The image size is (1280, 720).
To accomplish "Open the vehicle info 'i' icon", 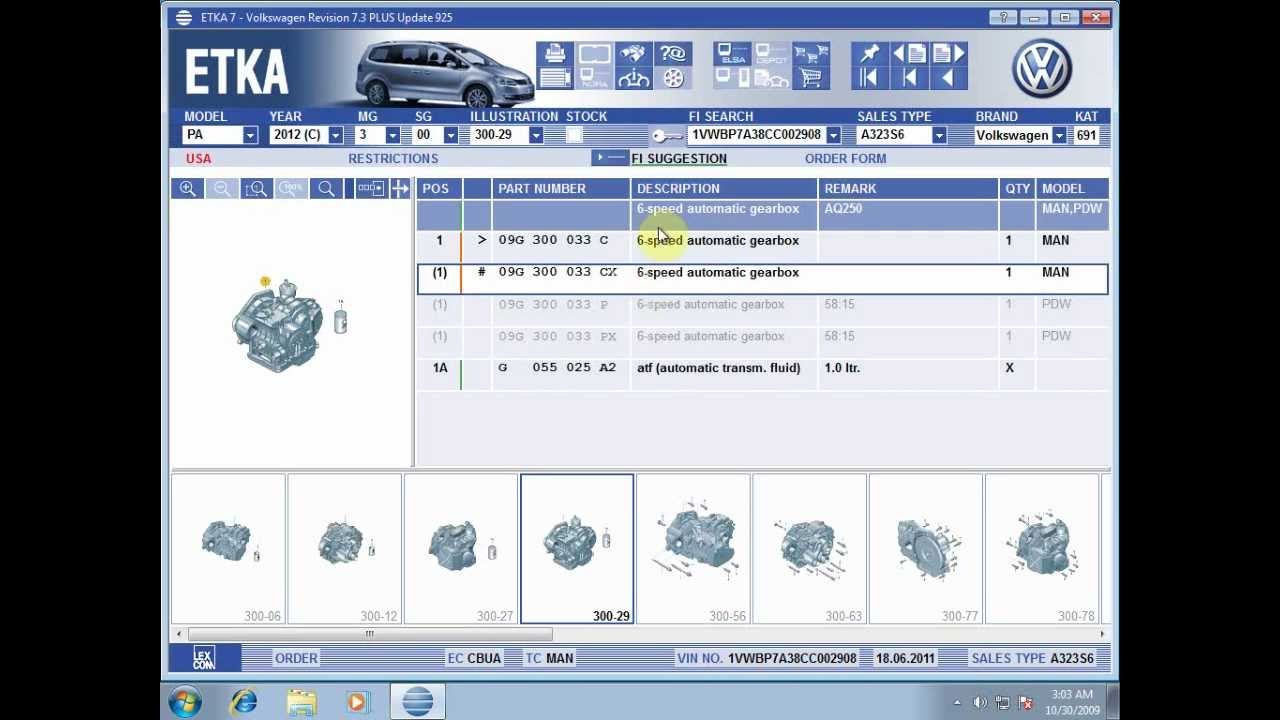I will 633,78.
